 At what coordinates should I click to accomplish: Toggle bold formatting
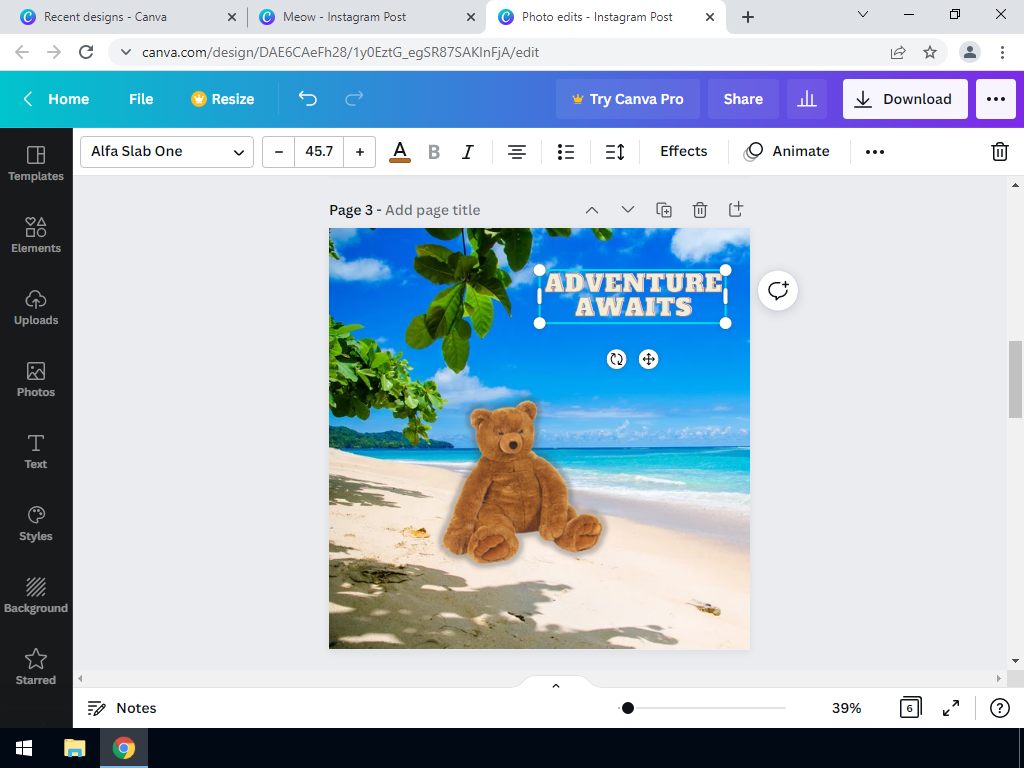[434, 152]
